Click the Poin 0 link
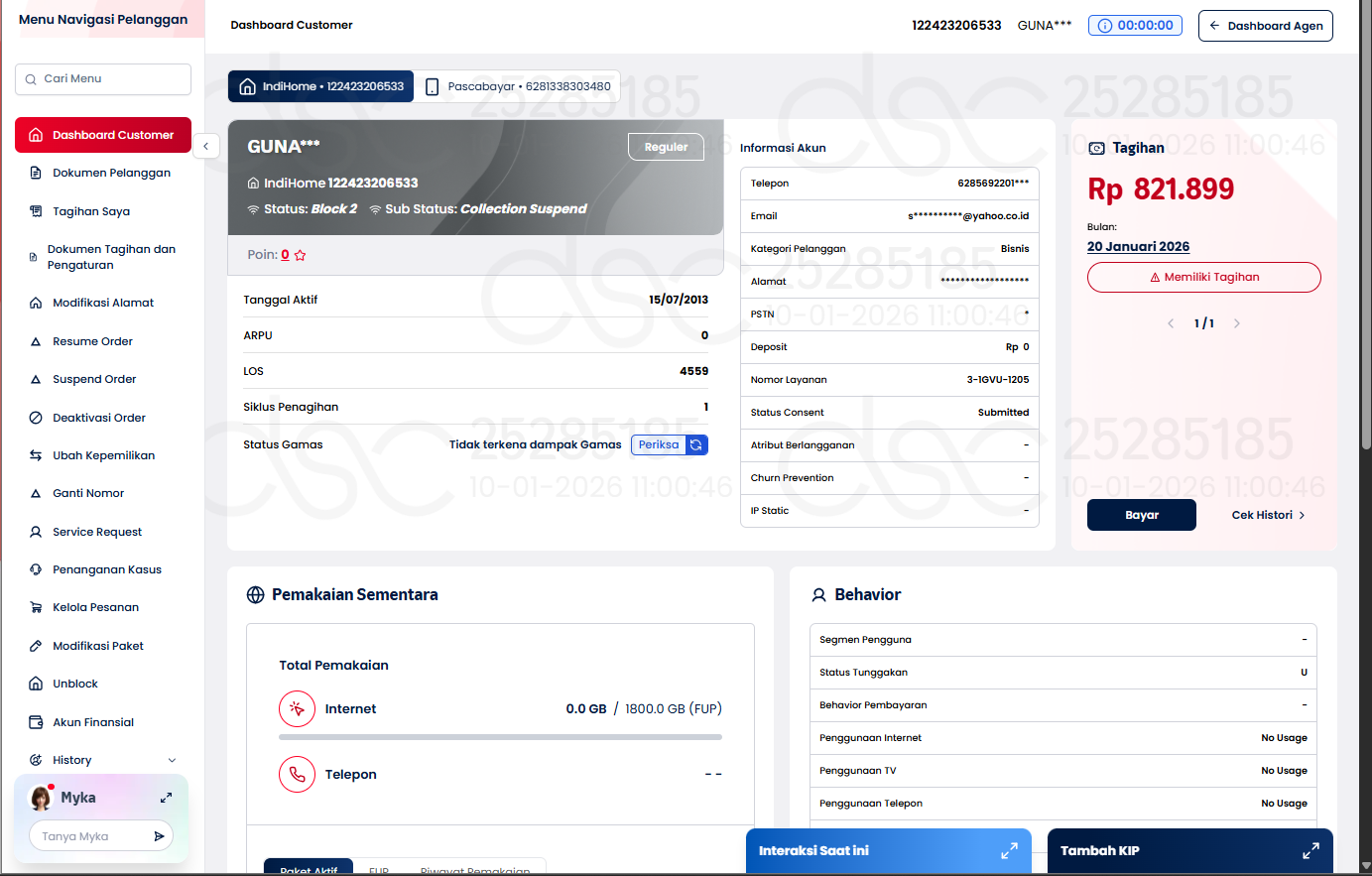Viewport: 1372px width, 876px height. [285, 255]
